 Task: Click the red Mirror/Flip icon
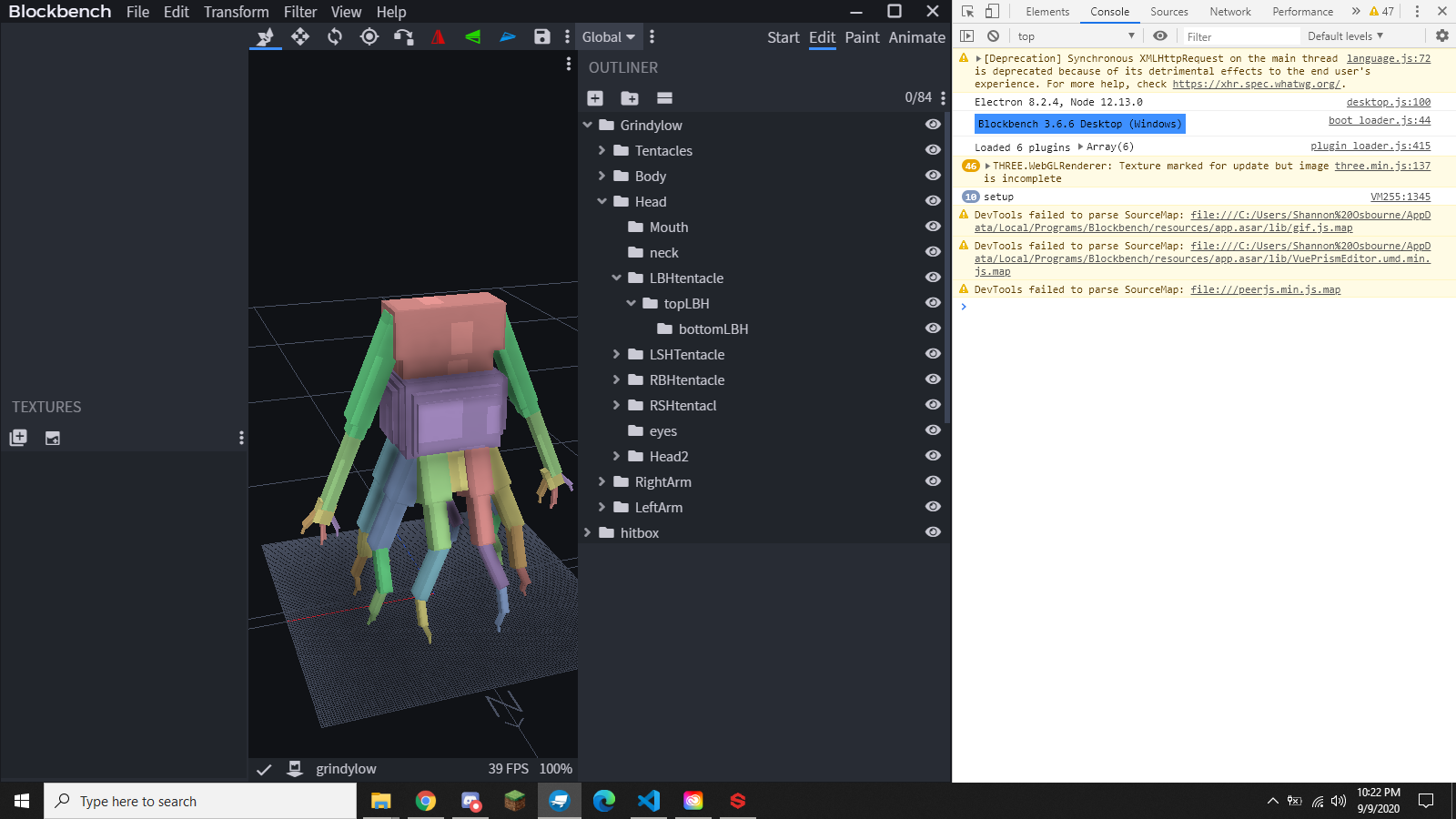(438, 37)
